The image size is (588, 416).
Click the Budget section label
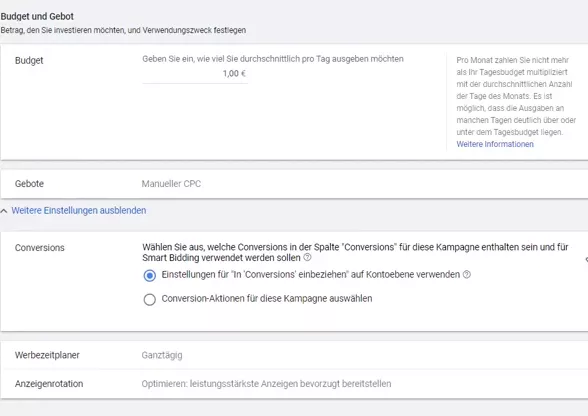pyautogui.click(x=29, y=60)
